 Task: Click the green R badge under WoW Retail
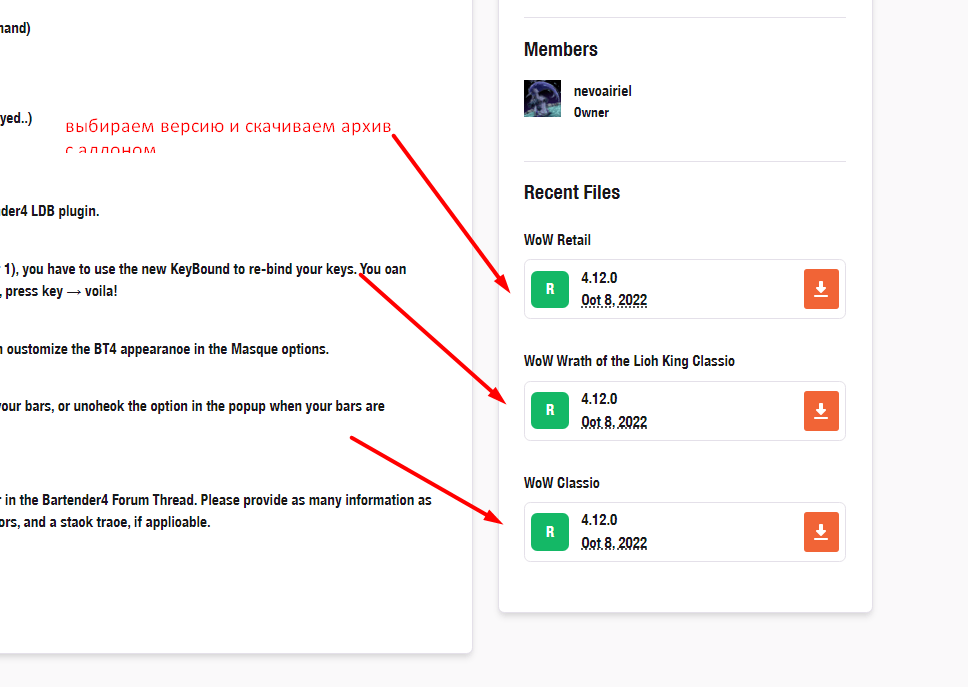[x=549, y=289]
